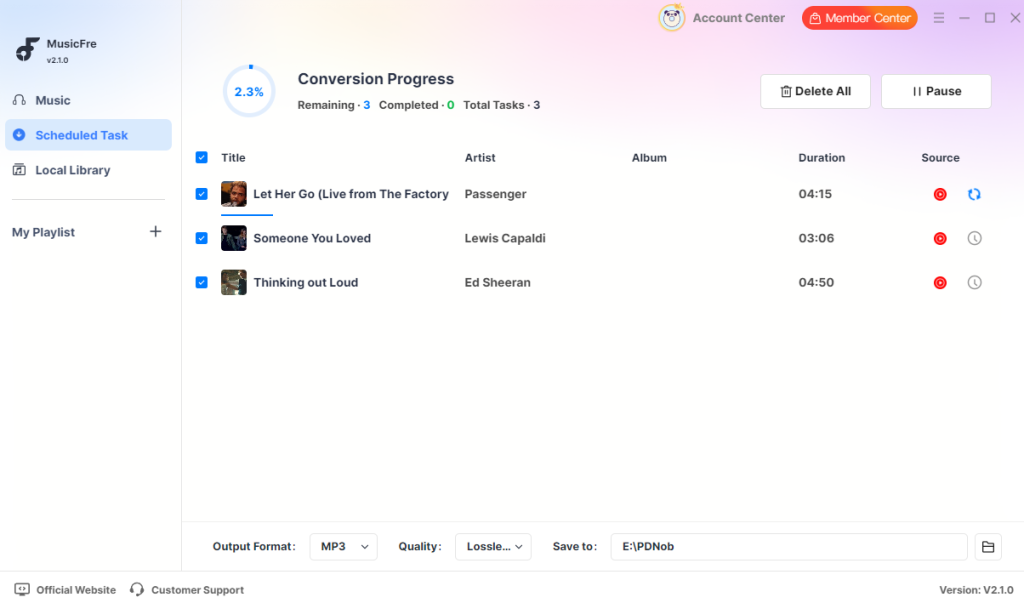The height and width of the screenshot is (603, 1024).
Task: Click duration 04:50
Action: pos(816,282)
